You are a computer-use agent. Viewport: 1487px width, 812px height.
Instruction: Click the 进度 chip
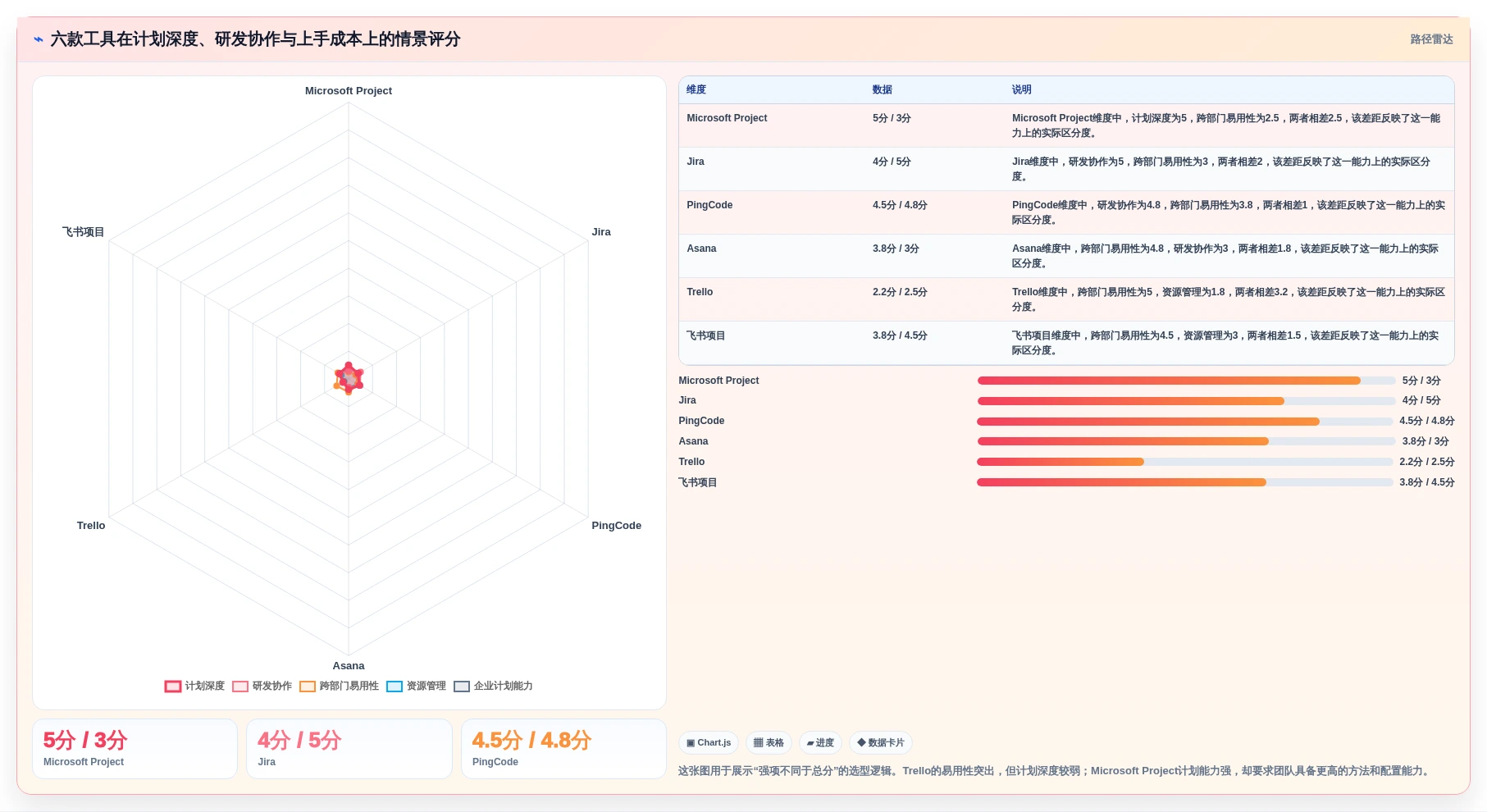point(820,743)
